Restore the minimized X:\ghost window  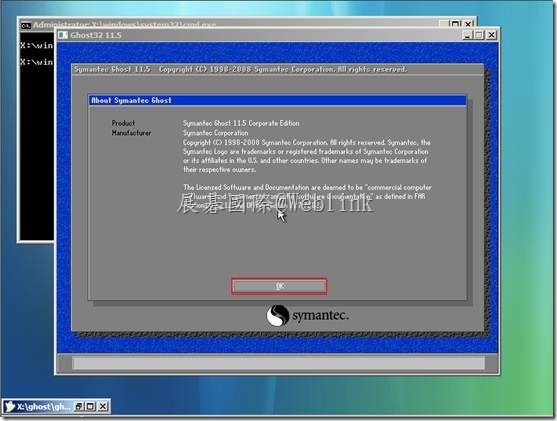(x=79, y=406)
